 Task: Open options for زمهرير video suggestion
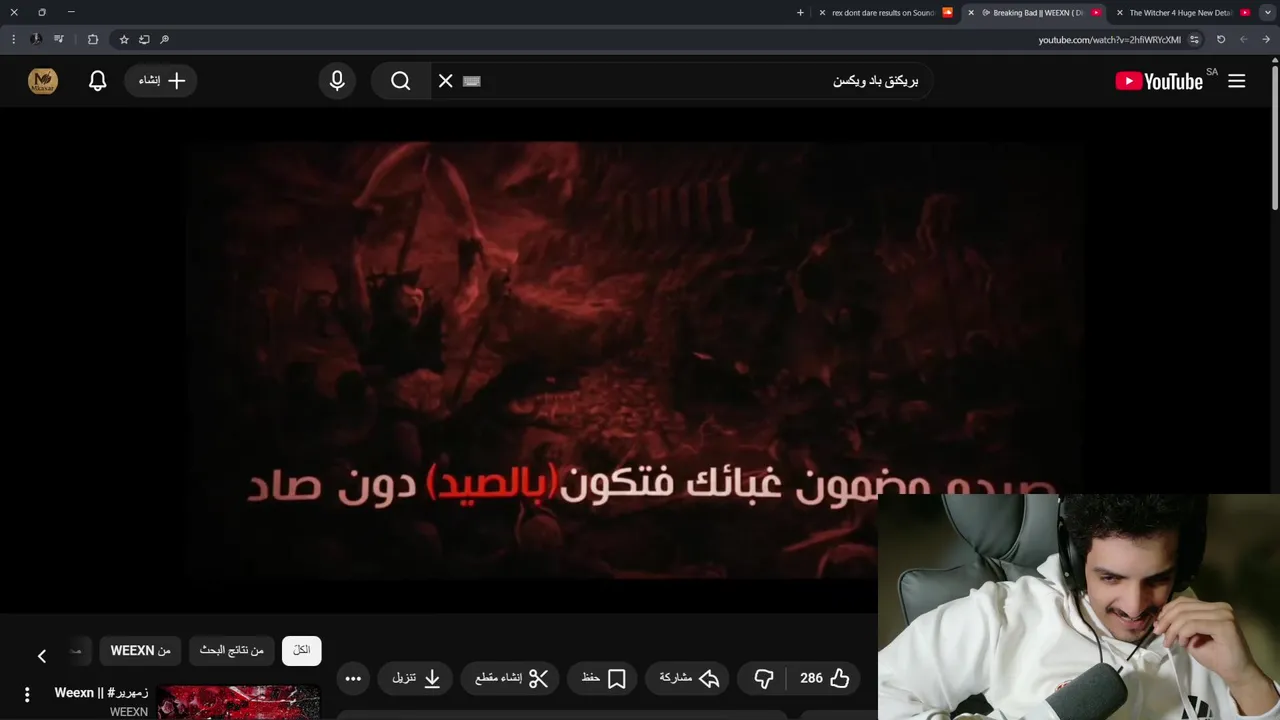click(x=27, y=694)
